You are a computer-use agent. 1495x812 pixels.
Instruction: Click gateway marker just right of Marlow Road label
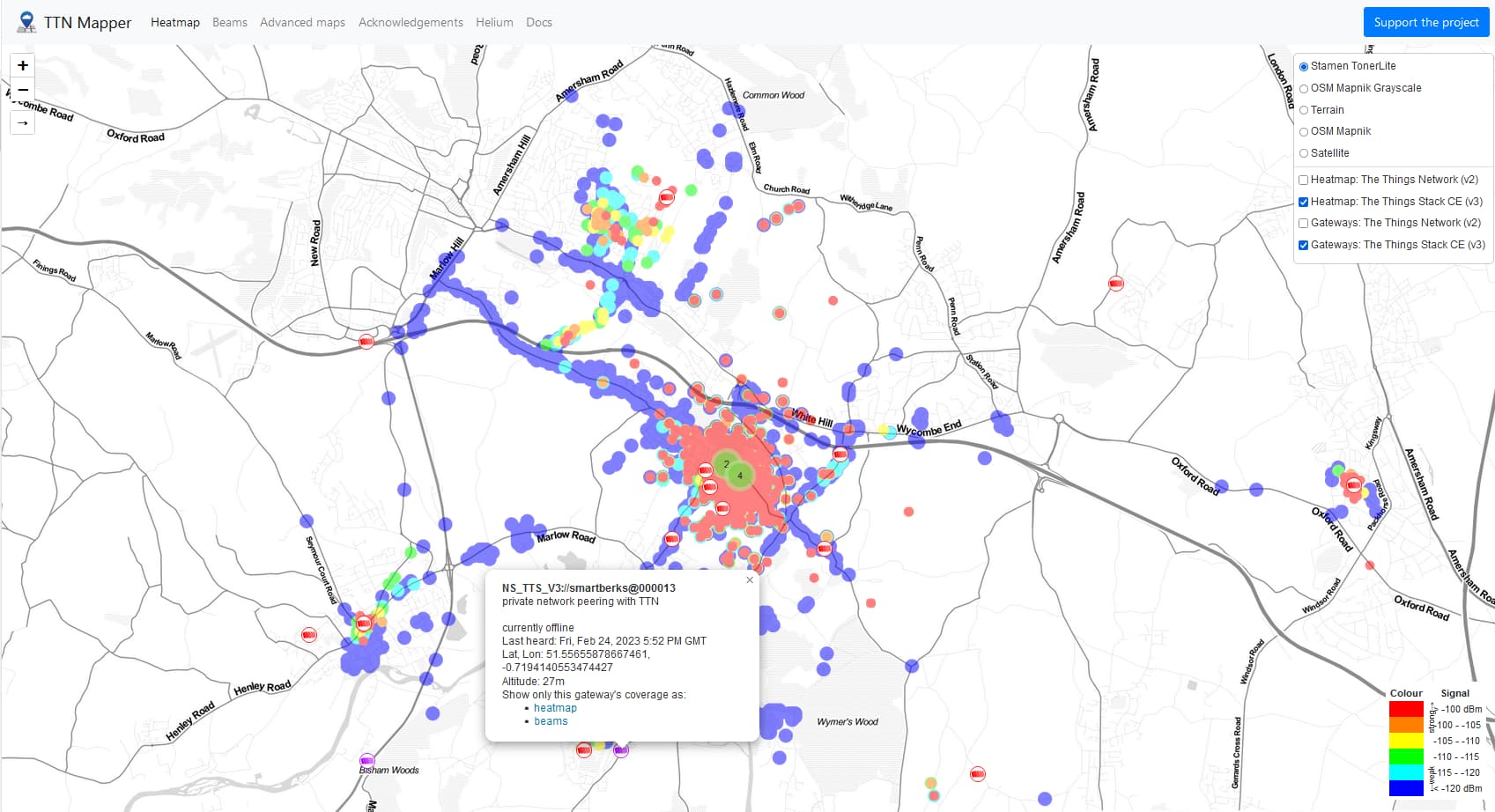click(x=671, y=539)
